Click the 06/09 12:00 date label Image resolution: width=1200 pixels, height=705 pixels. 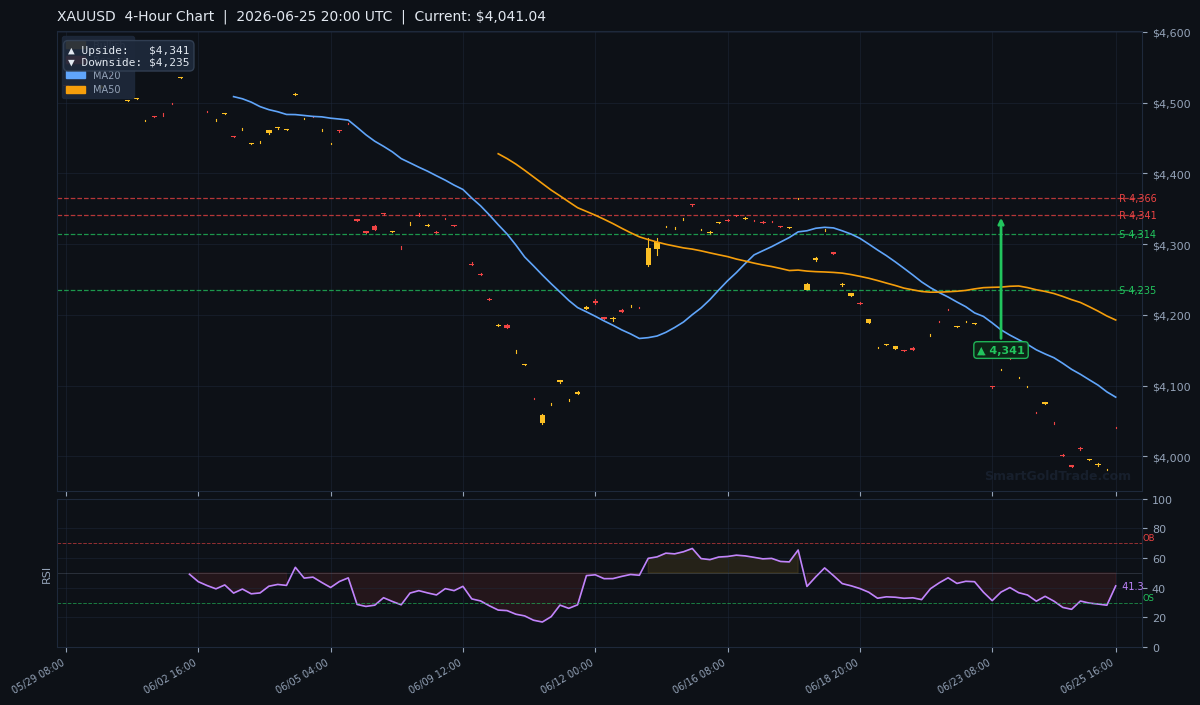click(436, 676)
